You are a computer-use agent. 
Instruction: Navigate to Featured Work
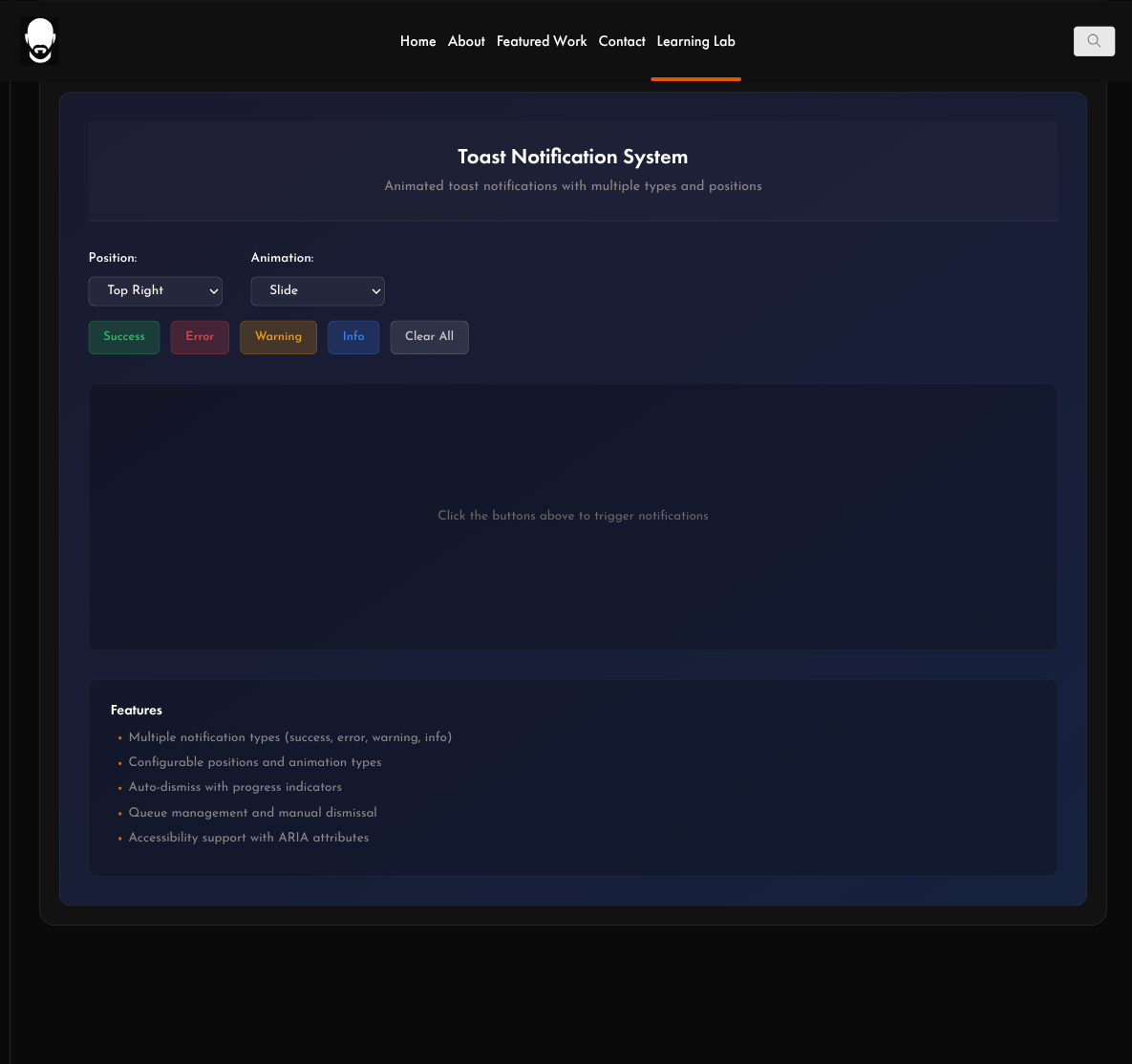pyautogui.click(x=542, y=41)
